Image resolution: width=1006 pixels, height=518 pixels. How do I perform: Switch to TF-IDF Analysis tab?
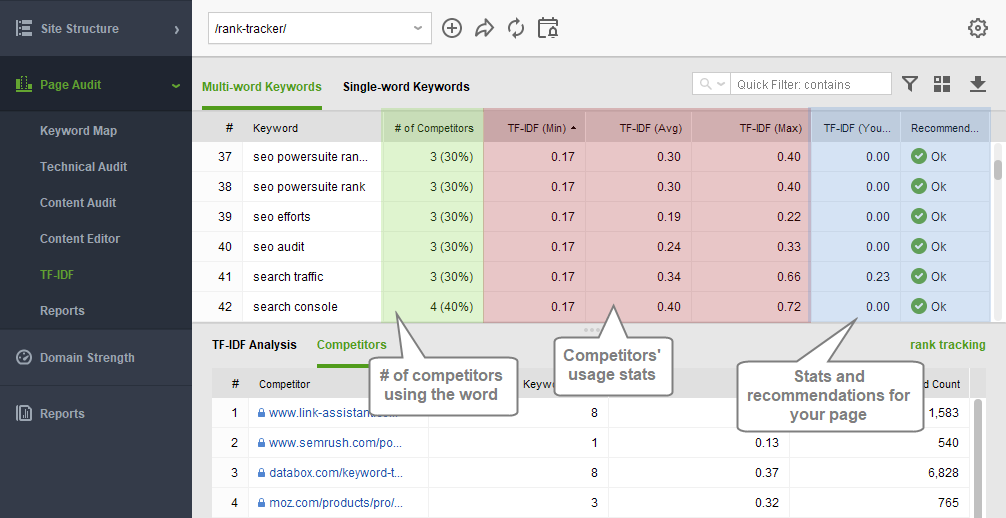click(x=254, y=345)
